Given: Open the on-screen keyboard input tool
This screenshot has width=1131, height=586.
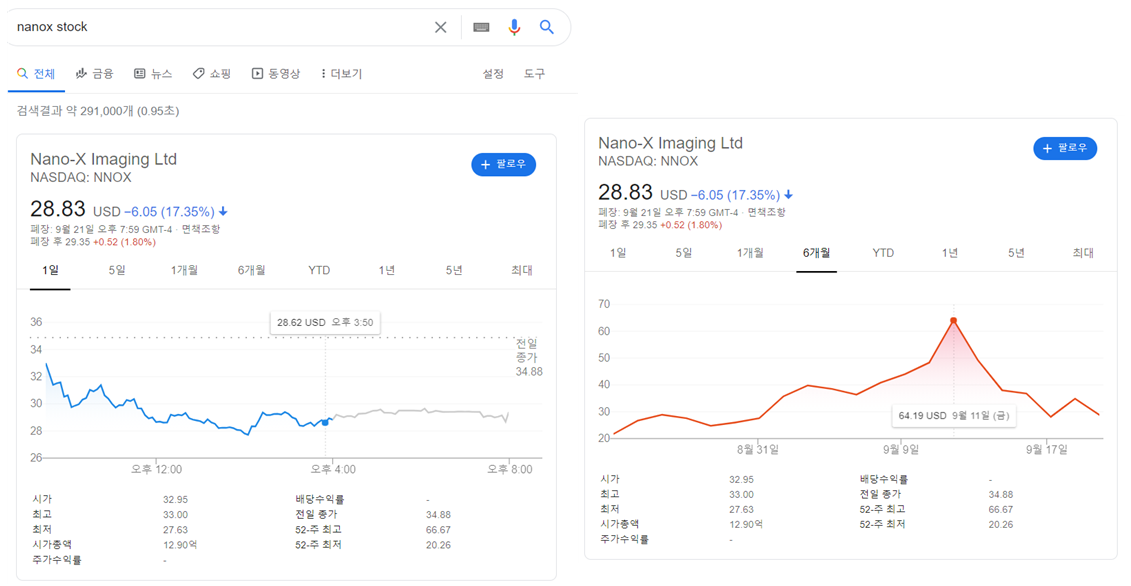Looking at the screenshot, I should point(481,27).
